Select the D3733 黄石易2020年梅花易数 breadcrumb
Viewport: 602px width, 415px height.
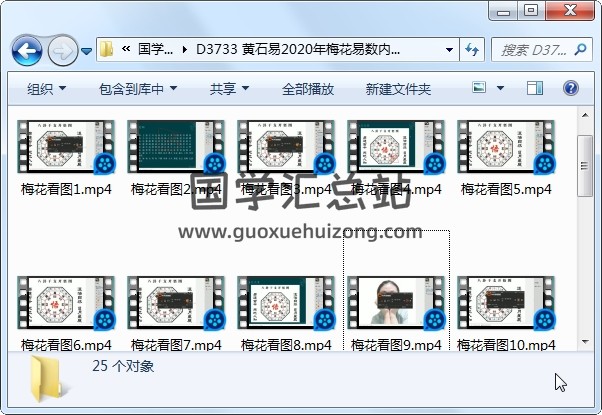pos(298,49)
